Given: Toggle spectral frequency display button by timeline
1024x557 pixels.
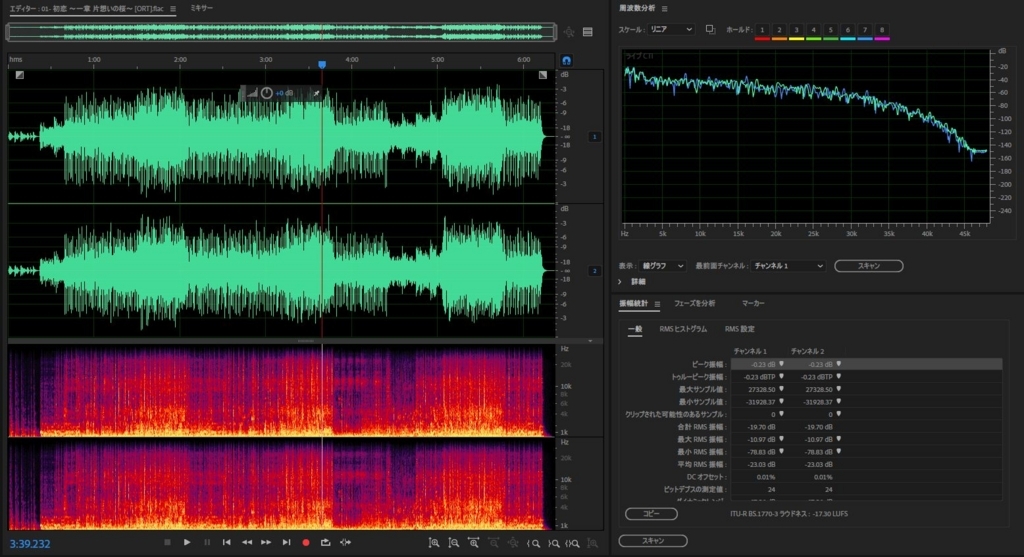Looking at the screenshot, I should click(566, 60).
